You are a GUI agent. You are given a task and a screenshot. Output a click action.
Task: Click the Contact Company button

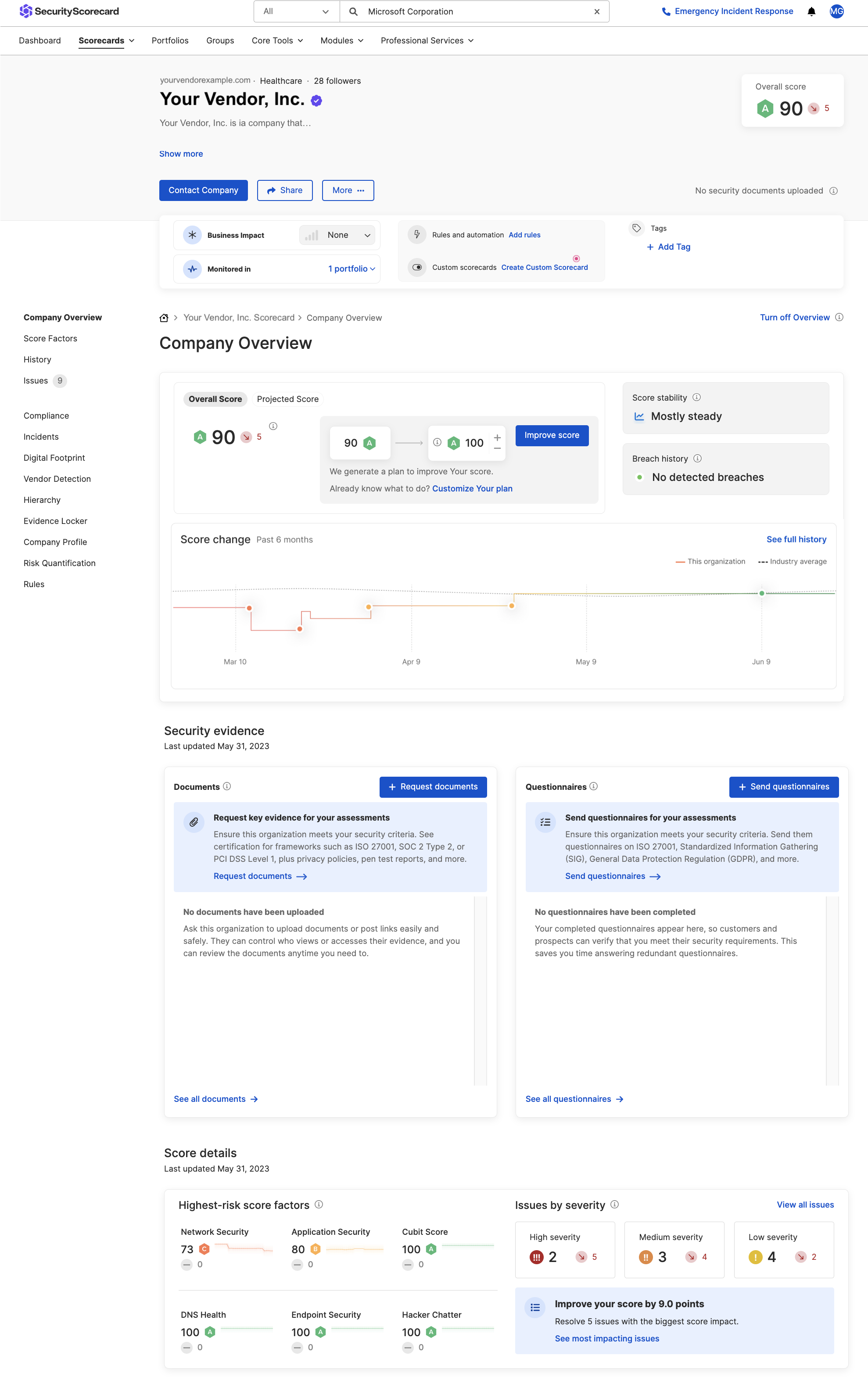click(x=203, y=190)
